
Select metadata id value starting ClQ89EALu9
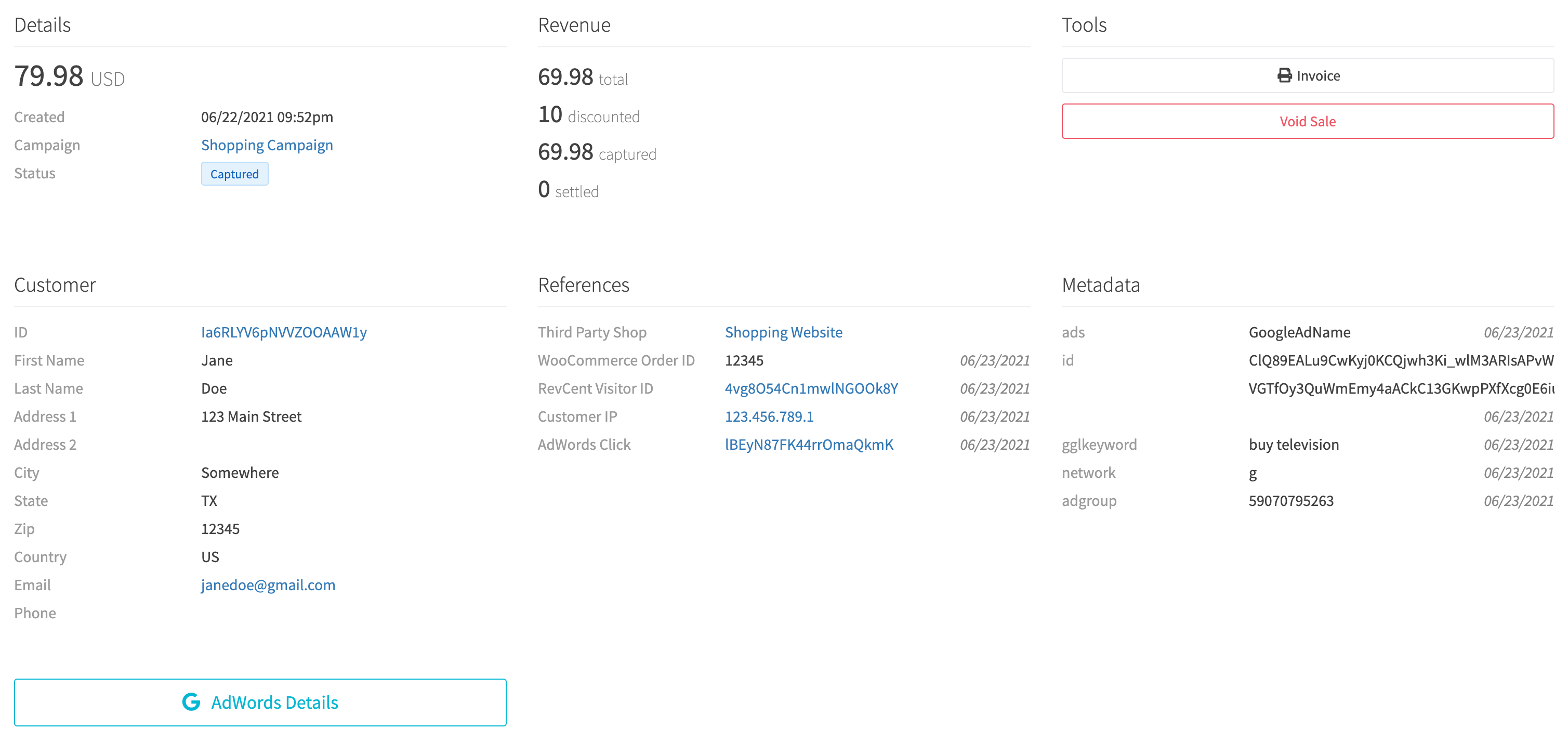1401,360
